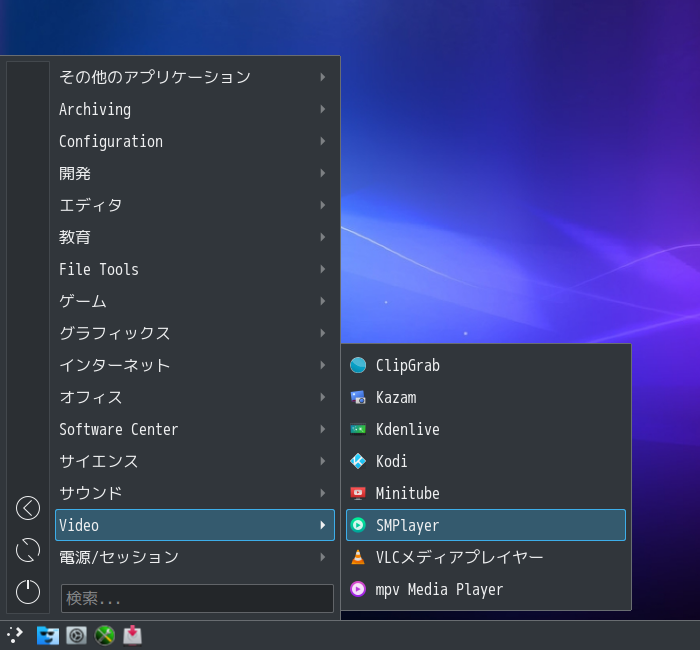Viewport: 700px width, 650px height.
Task: Select the highlighted Video category
Action: point(195,525)
